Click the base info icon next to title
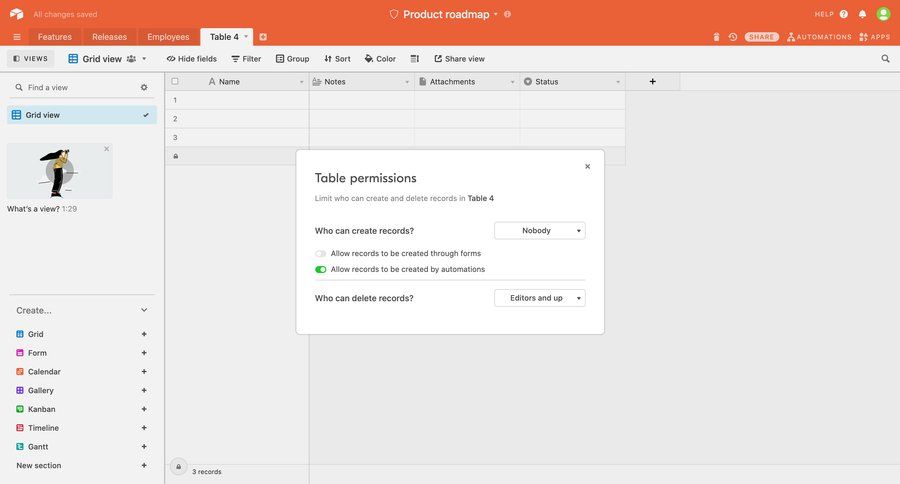The image size is (900, 484). point(507,14)
